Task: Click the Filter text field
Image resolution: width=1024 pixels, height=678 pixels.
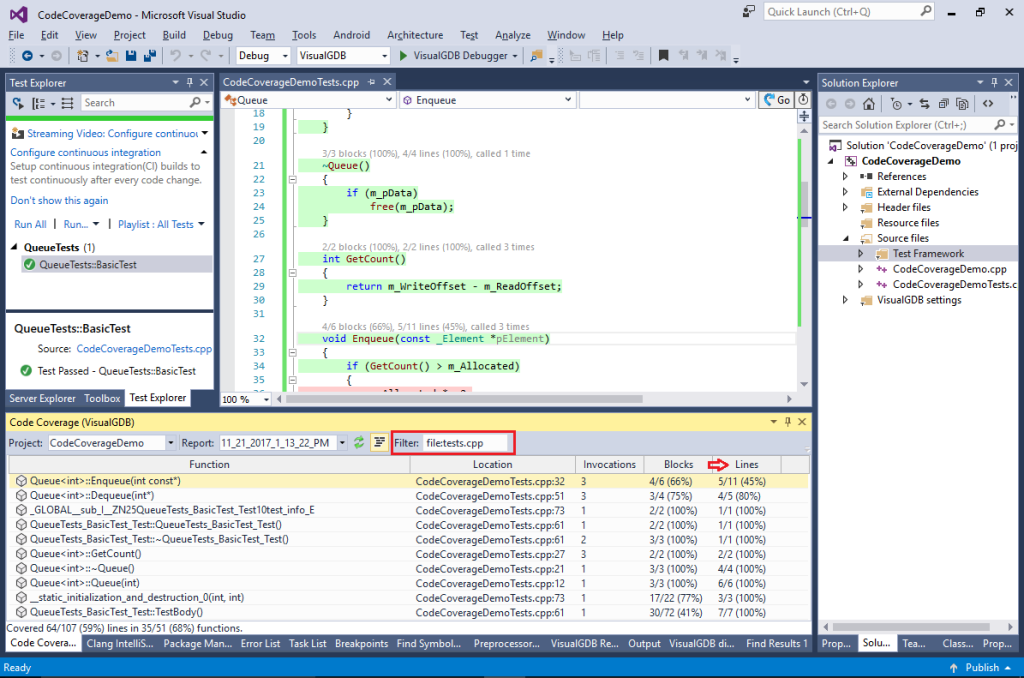Action: click(x=466, y=443)
